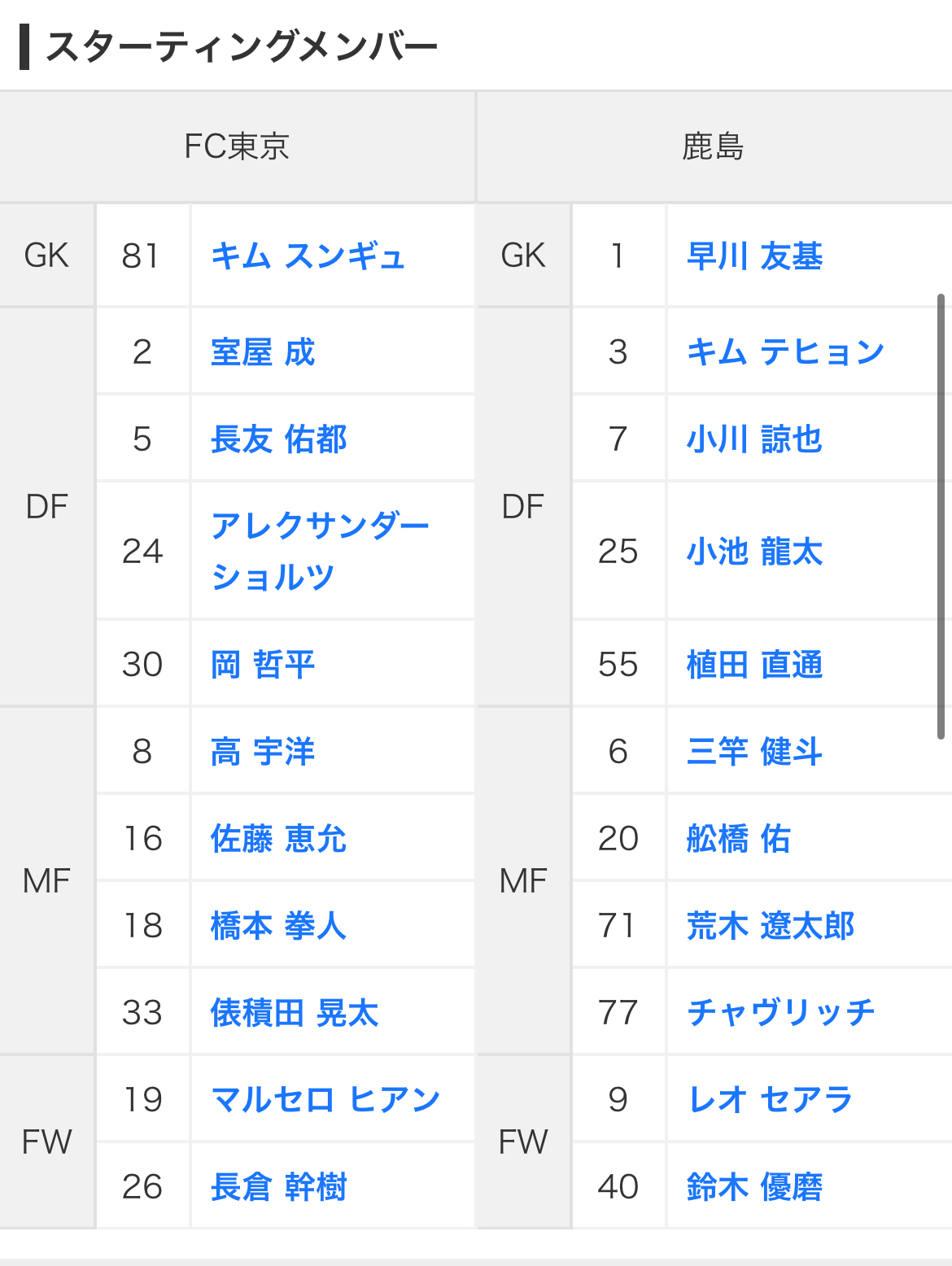Open 小川 諒也 player page
This screenshot has width=952, height=1266.
pyautogui.click(x=754, y=439)
